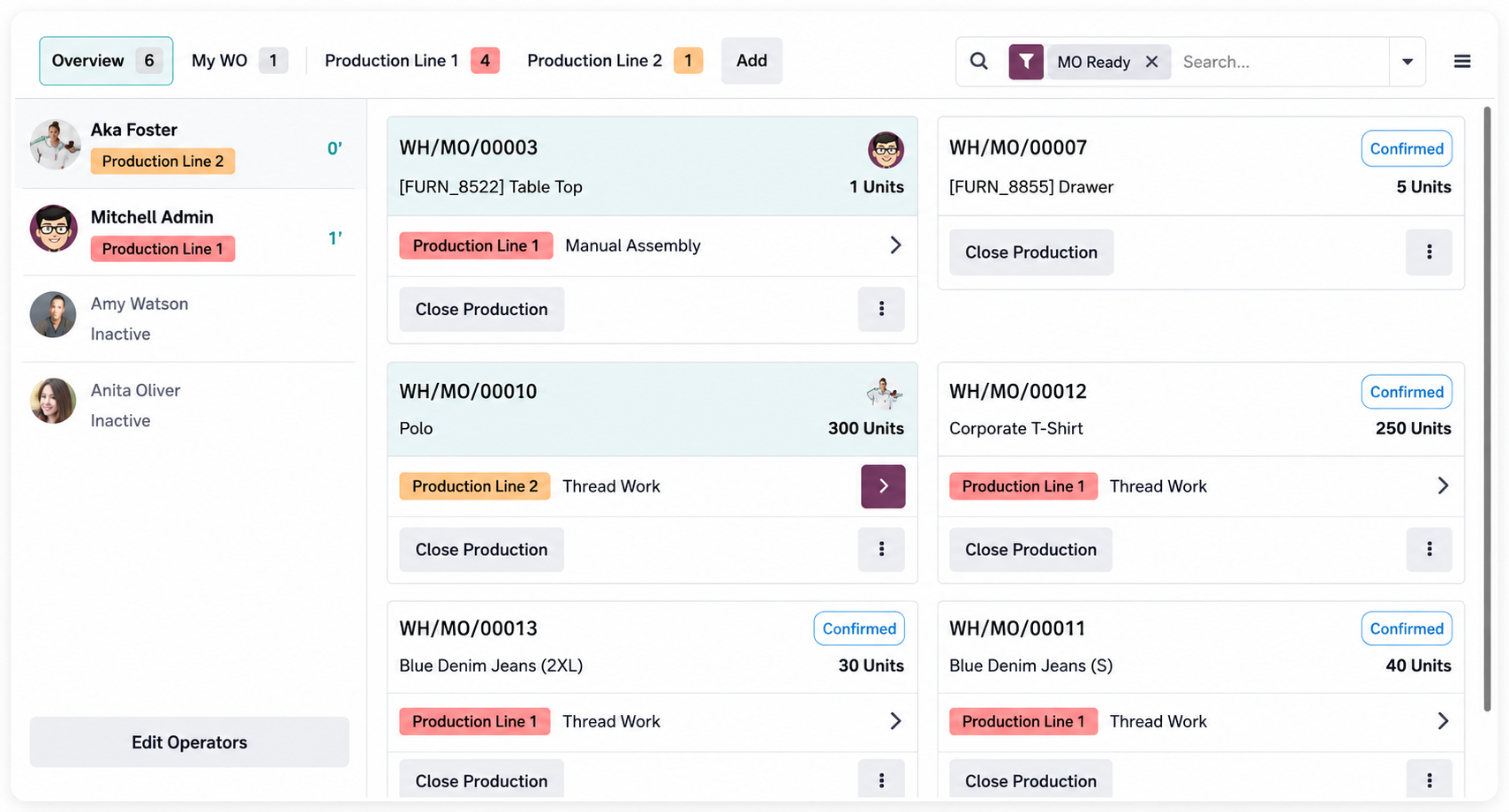1509x812 pixels.
Task: Click Mitchell Admin avatar on WH/MO/00003
Action: coord(886,150)
